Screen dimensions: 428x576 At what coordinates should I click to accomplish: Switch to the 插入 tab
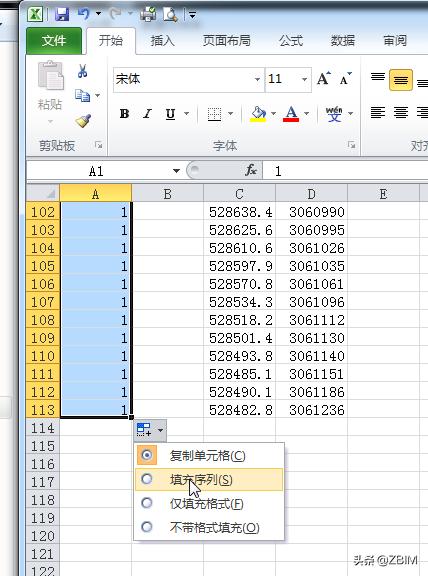(162, 40)
